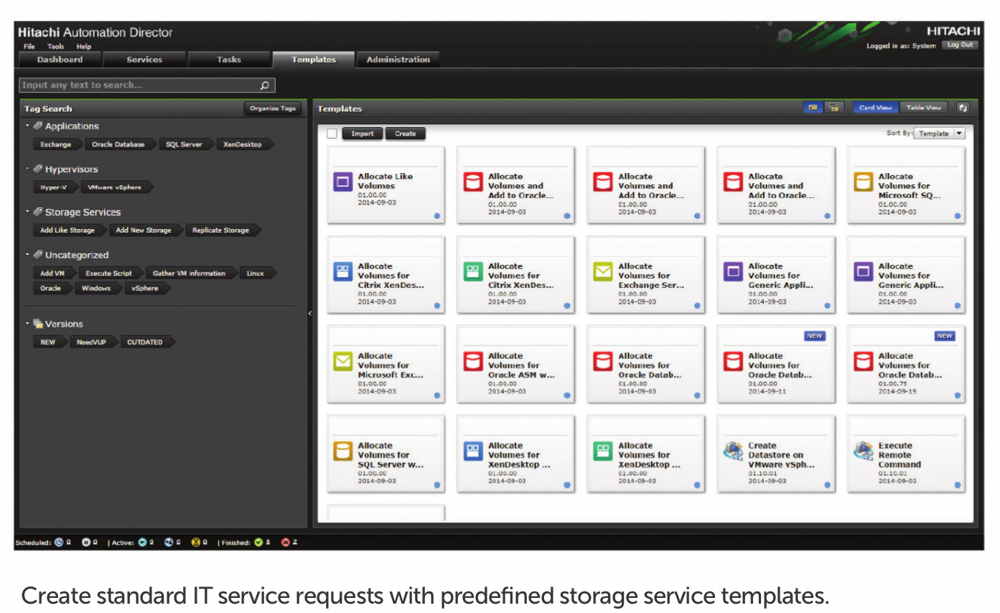1000x613 pixels.
Task: Click blue icon on the XenDesktop card
Action: pyautogui.click(x=473, y=451)
